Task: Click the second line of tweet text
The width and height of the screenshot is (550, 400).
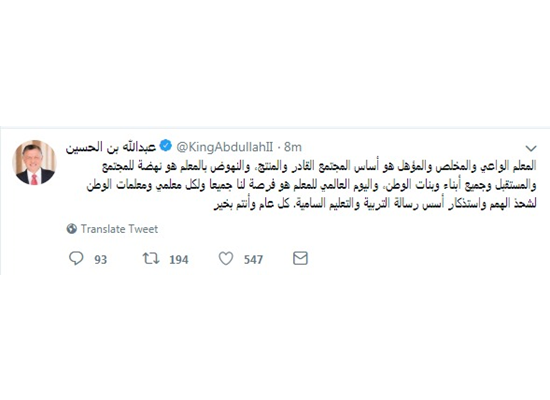Action: click(311, 185)
